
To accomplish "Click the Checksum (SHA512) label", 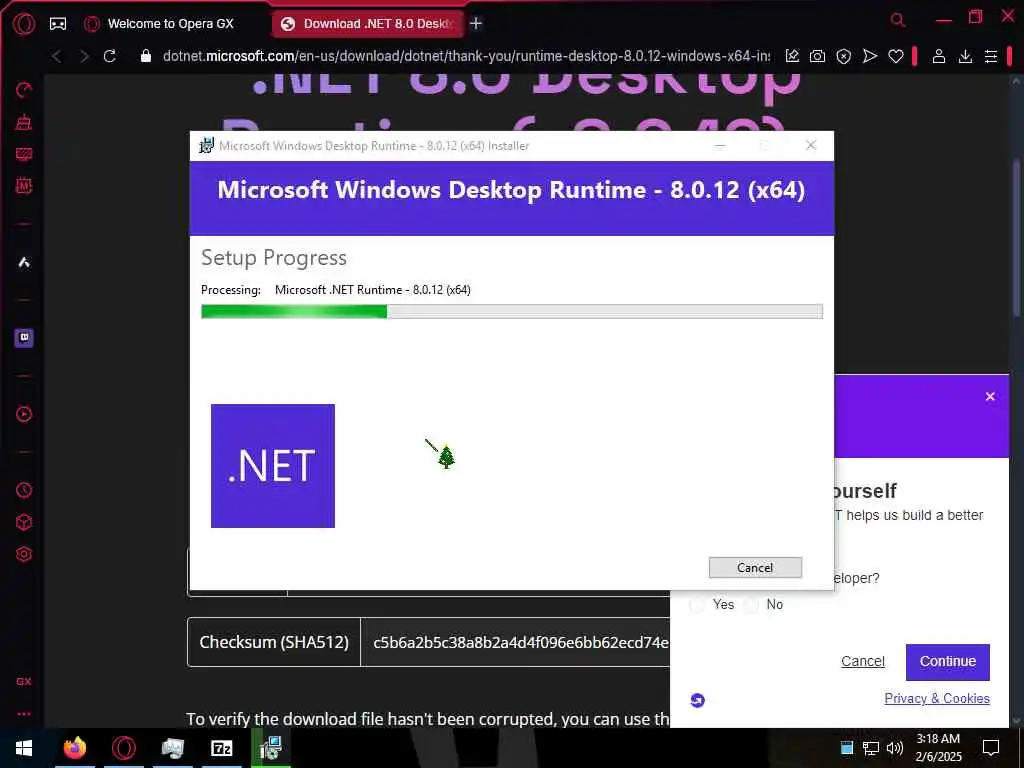I will [x=274, y=642].
